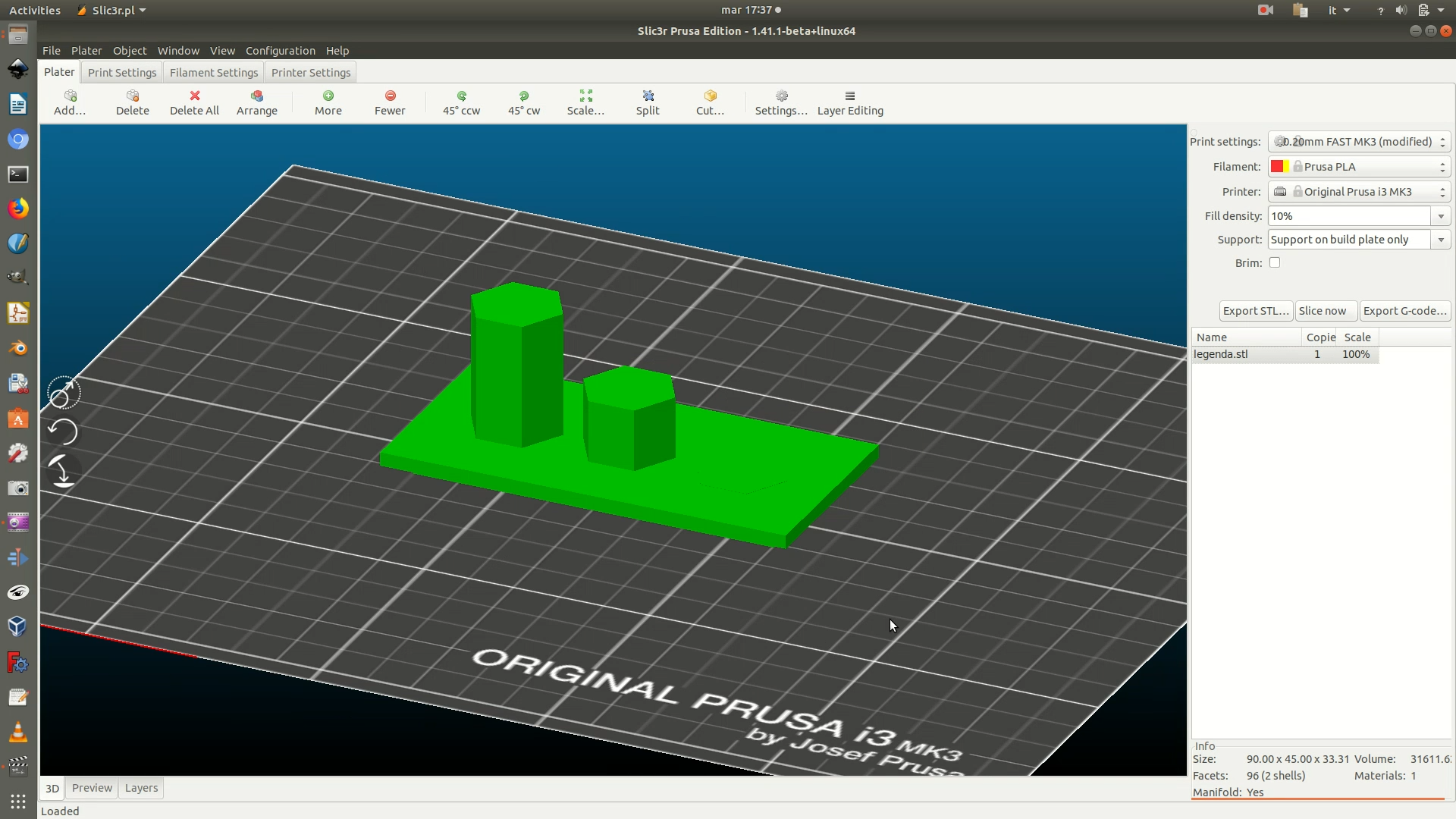Click the Name column header
1456x819 pixels.
coord(1247,337)
